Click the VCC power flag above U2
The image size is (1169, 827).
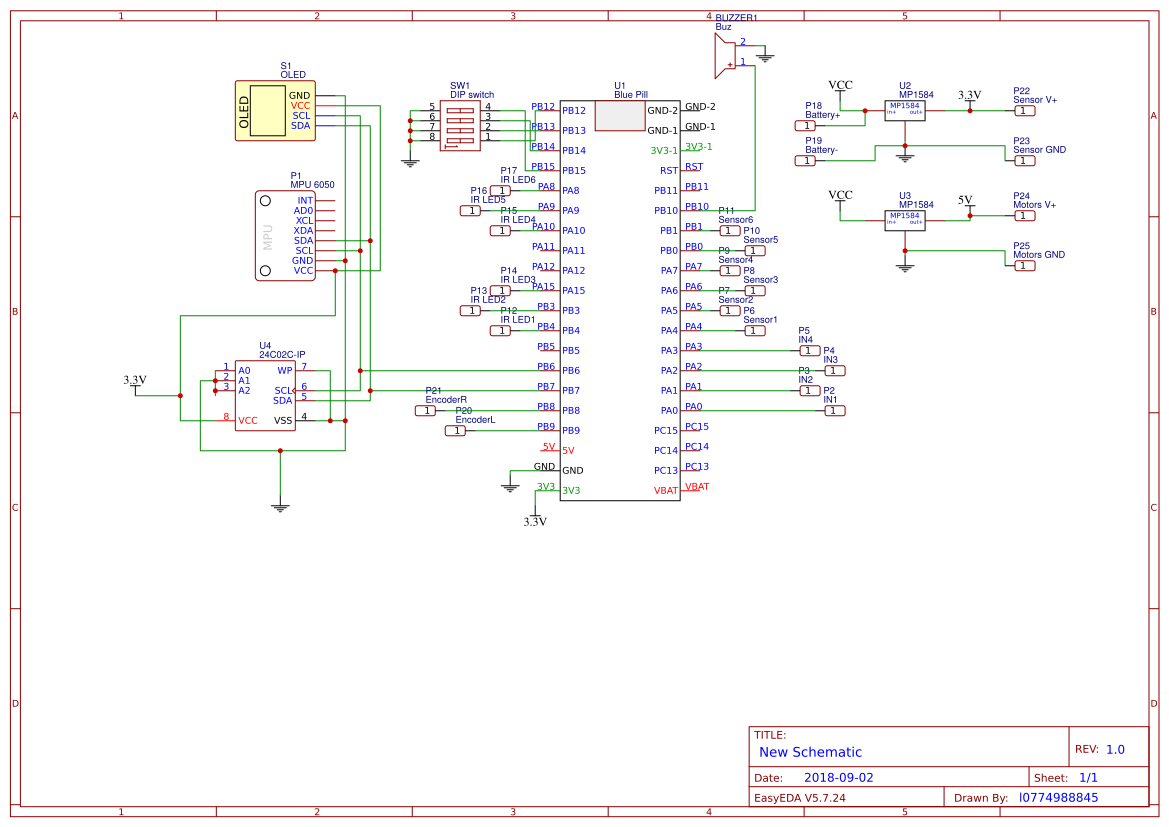coord(840,86)
